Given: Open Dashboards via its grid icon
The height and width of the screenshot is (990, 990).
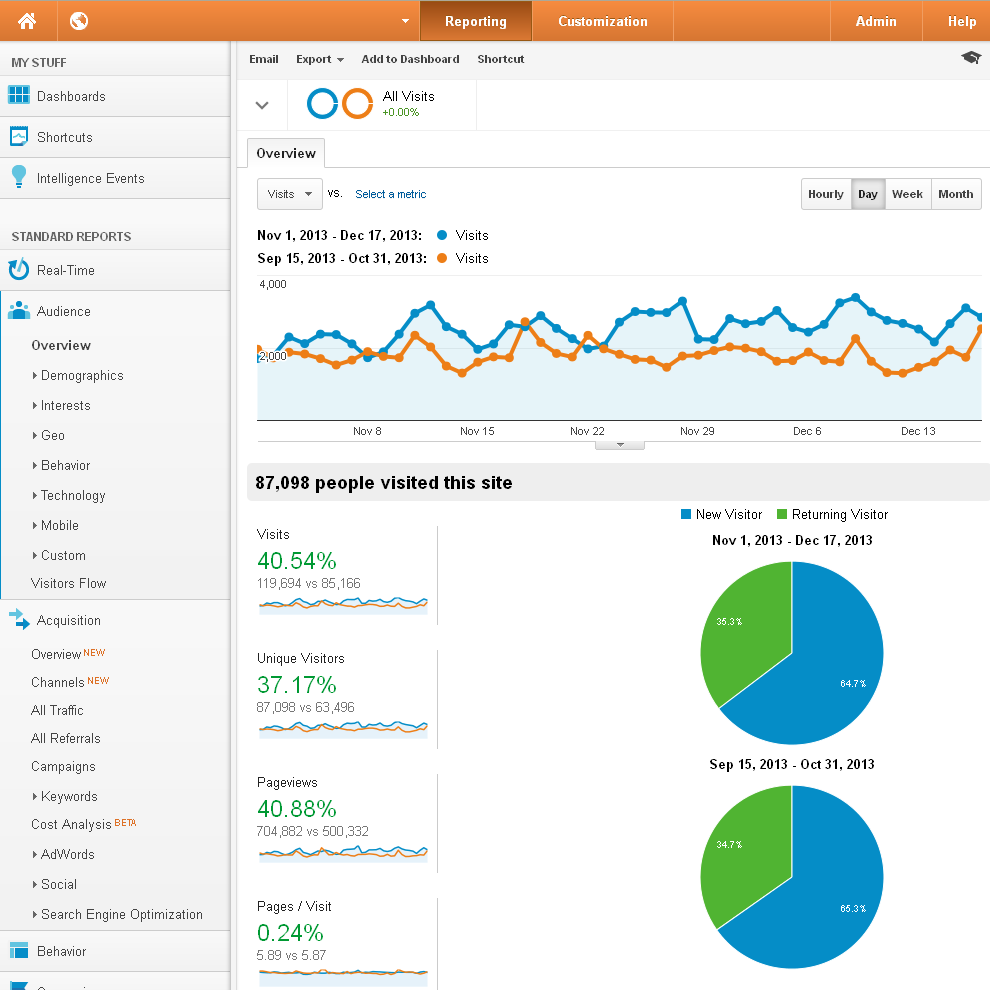Looking at the screenshot, I should [19, 96].
